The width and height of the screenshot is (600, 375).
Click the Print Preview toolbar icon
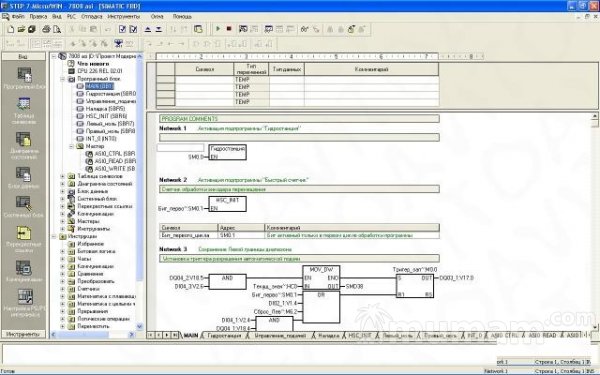pyautogui.click(x=57, y=29)
